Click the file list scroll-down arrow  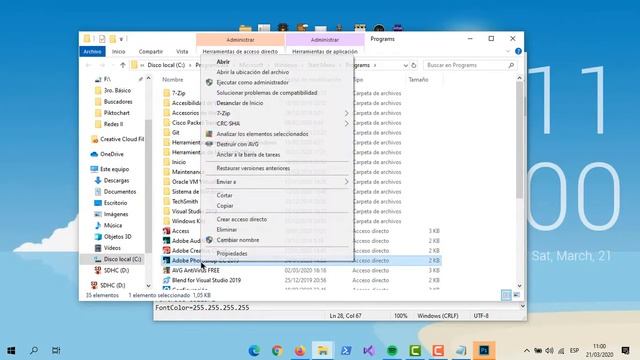pos(519,286)
